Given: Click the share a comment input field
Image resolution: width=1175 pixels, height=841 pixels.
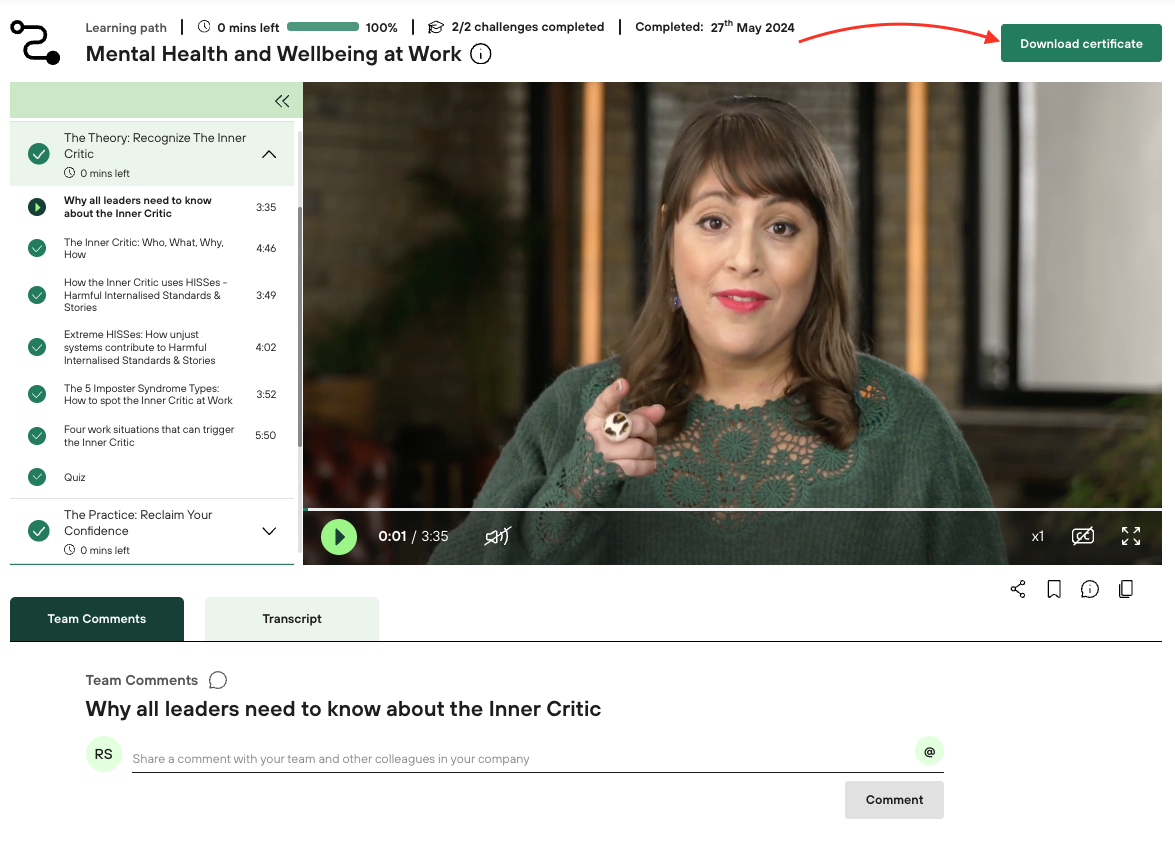Looking at the screenshot, I should tap(520, 759).
